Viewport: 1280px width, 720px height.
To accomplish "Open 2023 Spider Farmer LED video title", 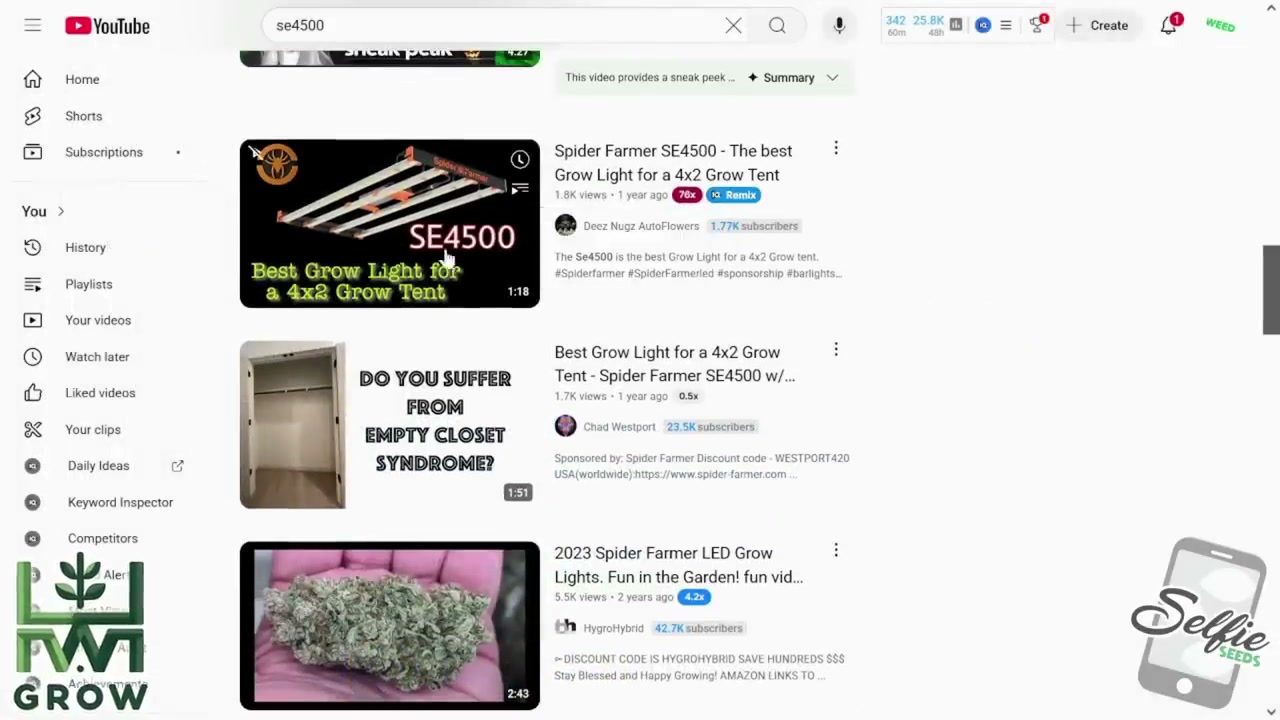I will [x=678, y=565].
